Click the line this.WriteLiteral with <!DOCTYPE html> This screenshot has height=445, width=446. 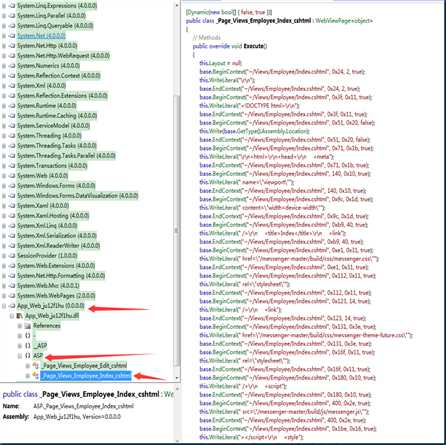[x=249, y=106]
